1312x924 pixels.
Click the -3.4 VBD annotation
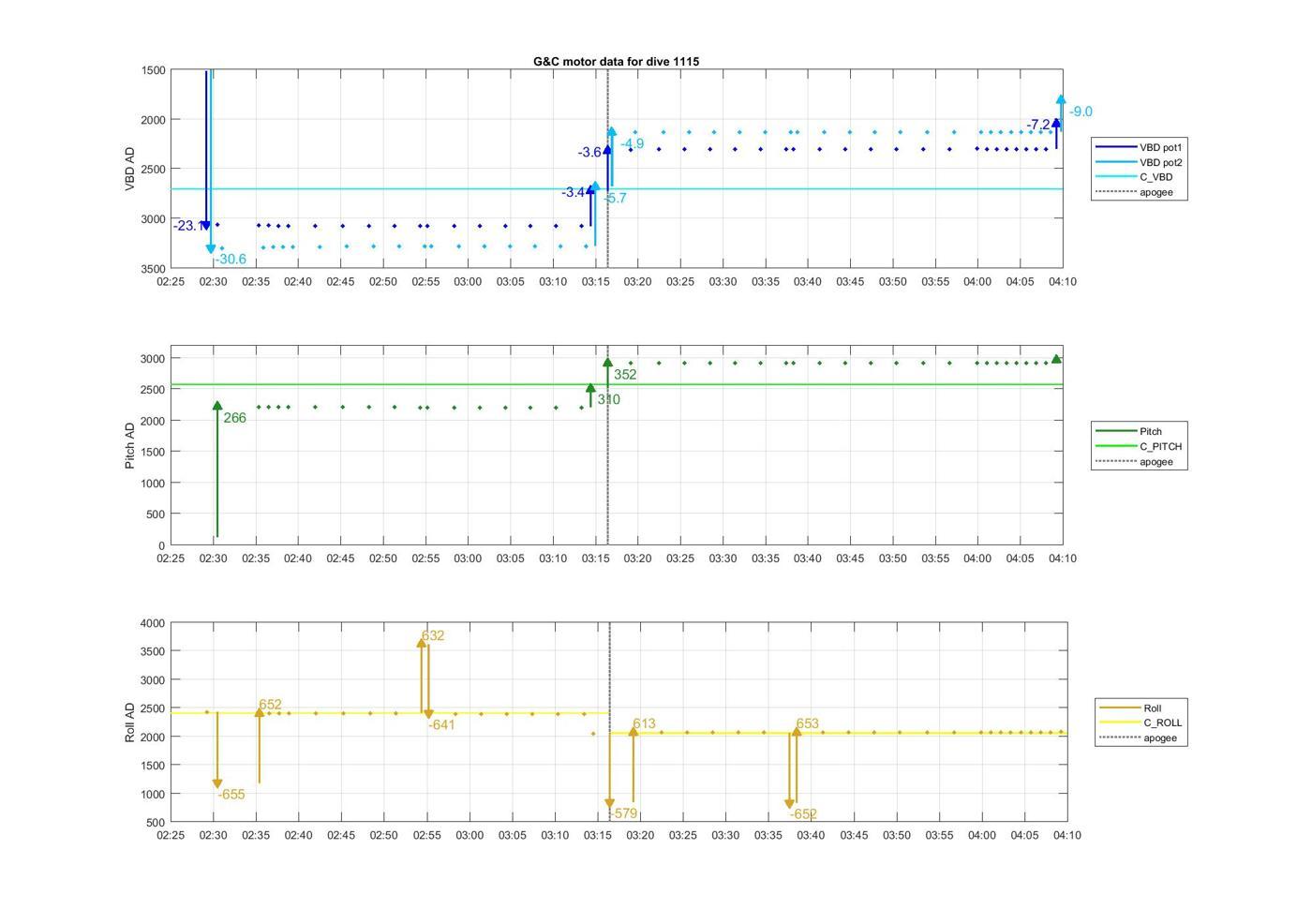pos(574,192)
